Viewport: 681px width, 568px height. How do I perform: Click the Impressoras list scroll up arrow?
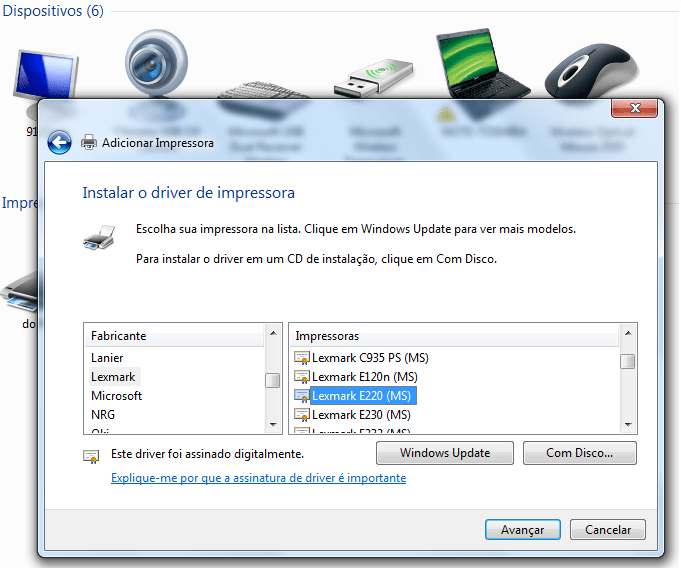tap(628, 333)
